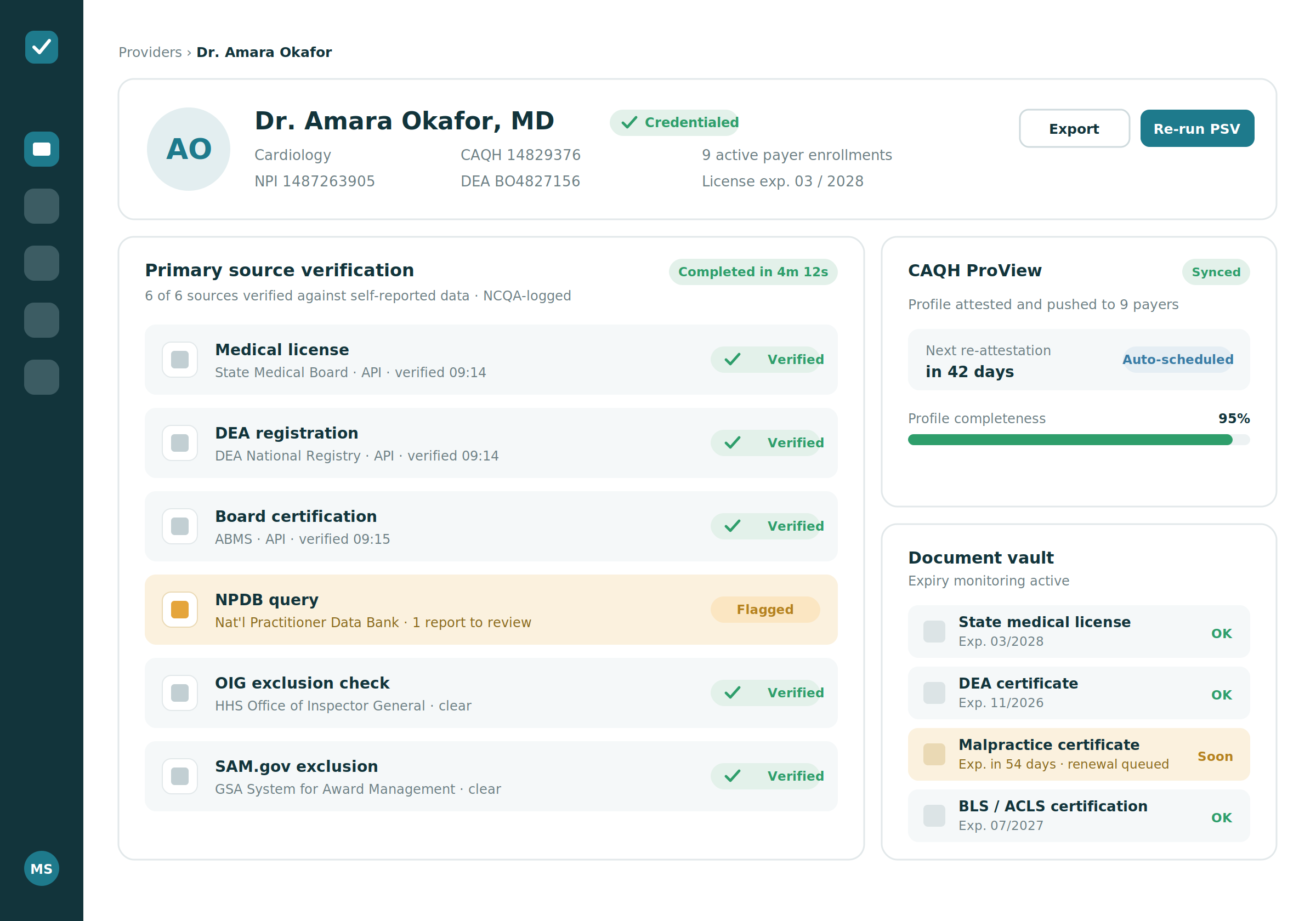The image size is (1316, 921).
Task: Click OK status for BLS / ACLS certification
Action: [x=1222, y=818]
